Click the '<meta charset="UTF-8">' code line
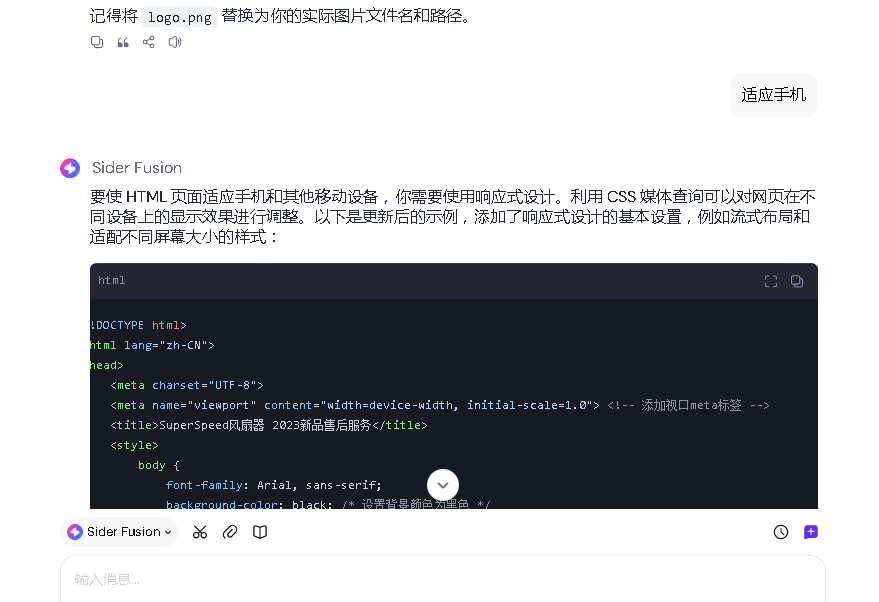Viewport: 879px width, 602px height. (187, 385)
